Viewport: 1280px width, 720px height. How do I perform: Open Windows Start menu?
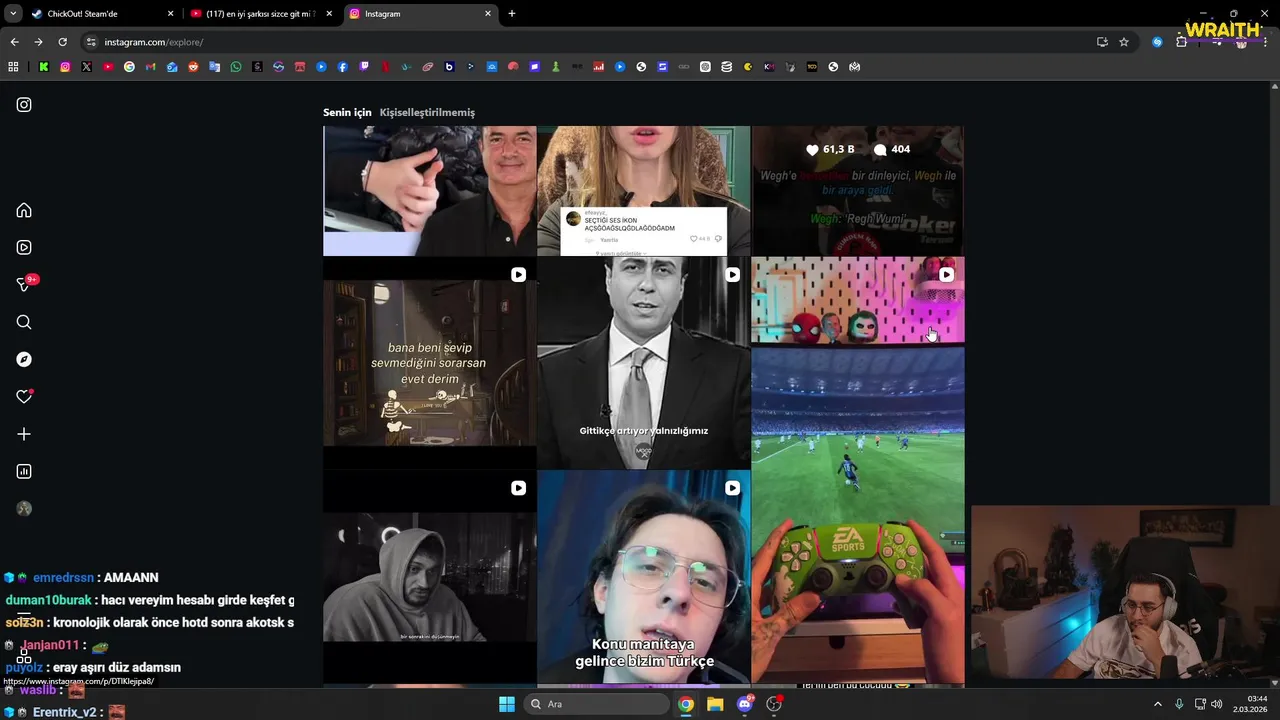(x=506, y=704)
